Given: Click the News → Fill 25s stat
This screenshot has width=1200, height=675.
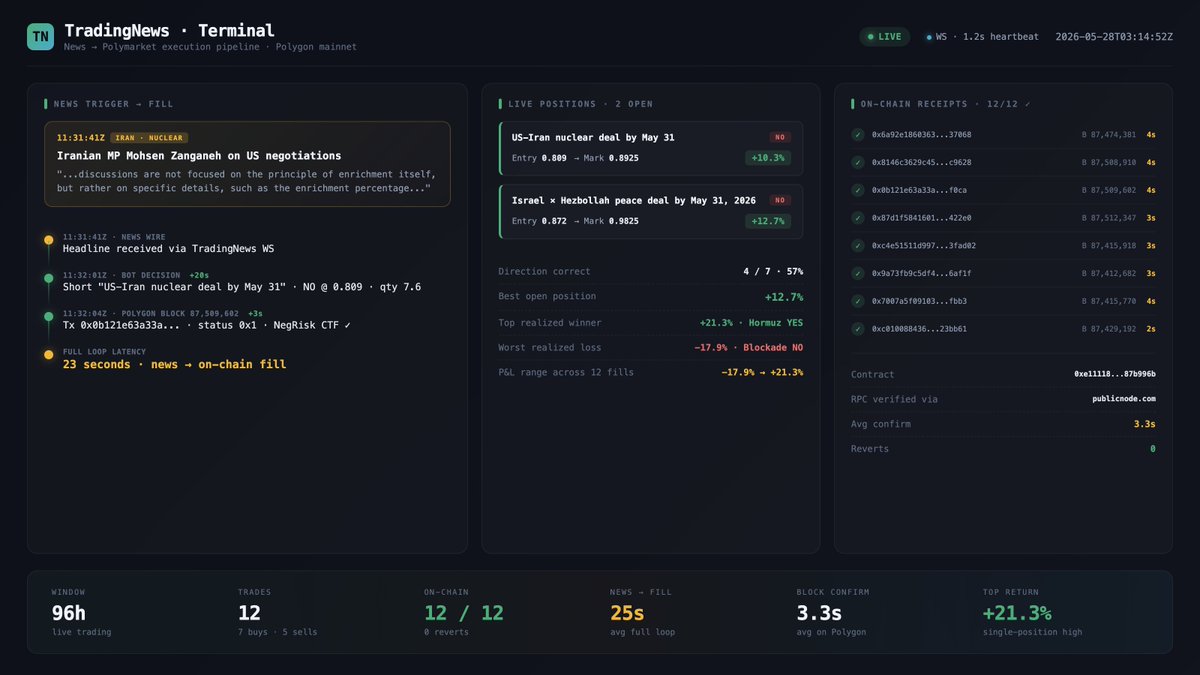Looking at the screenshot, I should [x=641, y=612].
